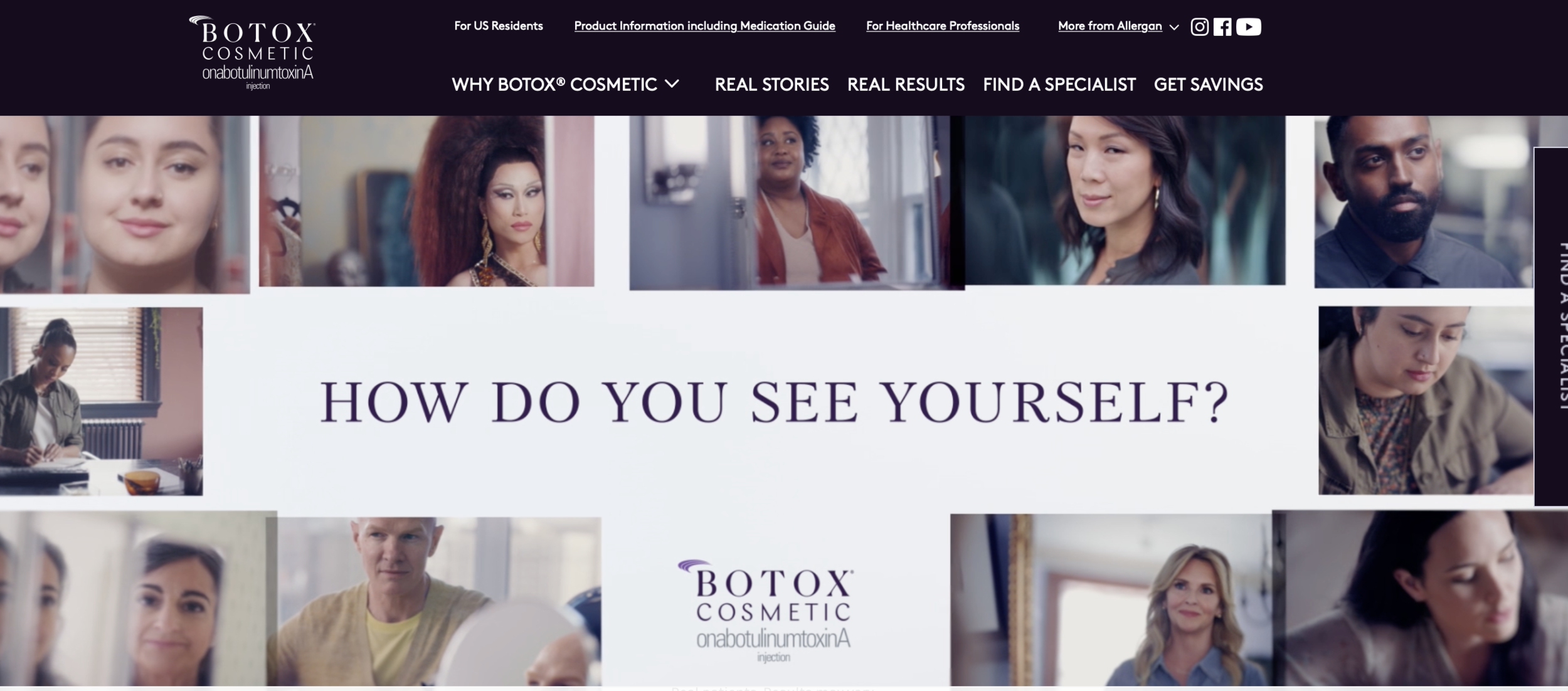The image size is (1568, 691).
Task: Open the YouTube icon link
Action: [x=1248, y=27]
